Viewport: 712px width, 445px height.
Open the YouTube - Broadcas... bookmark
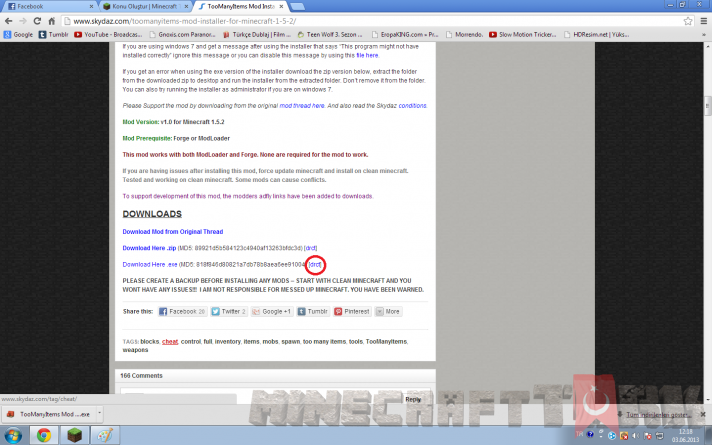tap(109, 35)
